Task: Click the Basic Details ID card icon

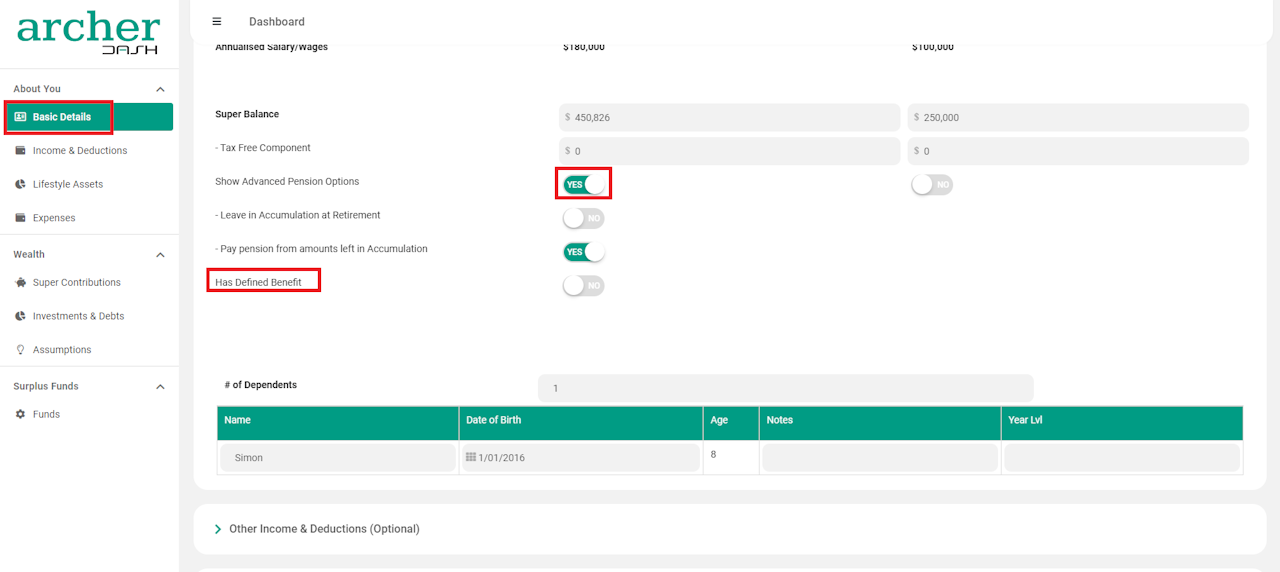Action: point(20,117)
